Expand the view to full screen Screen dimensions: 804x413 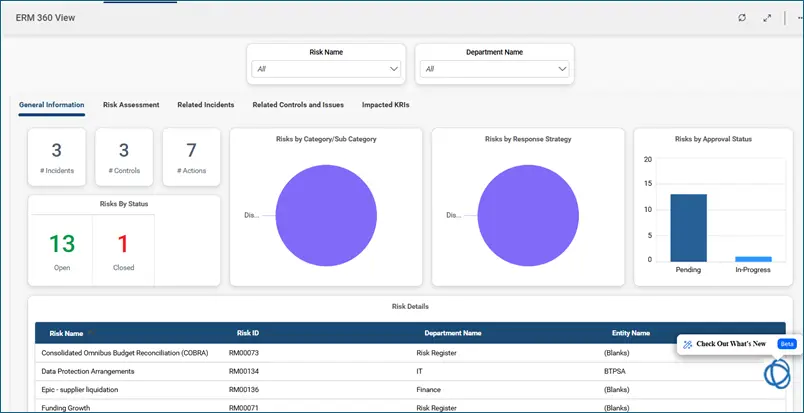coord(767,18)
